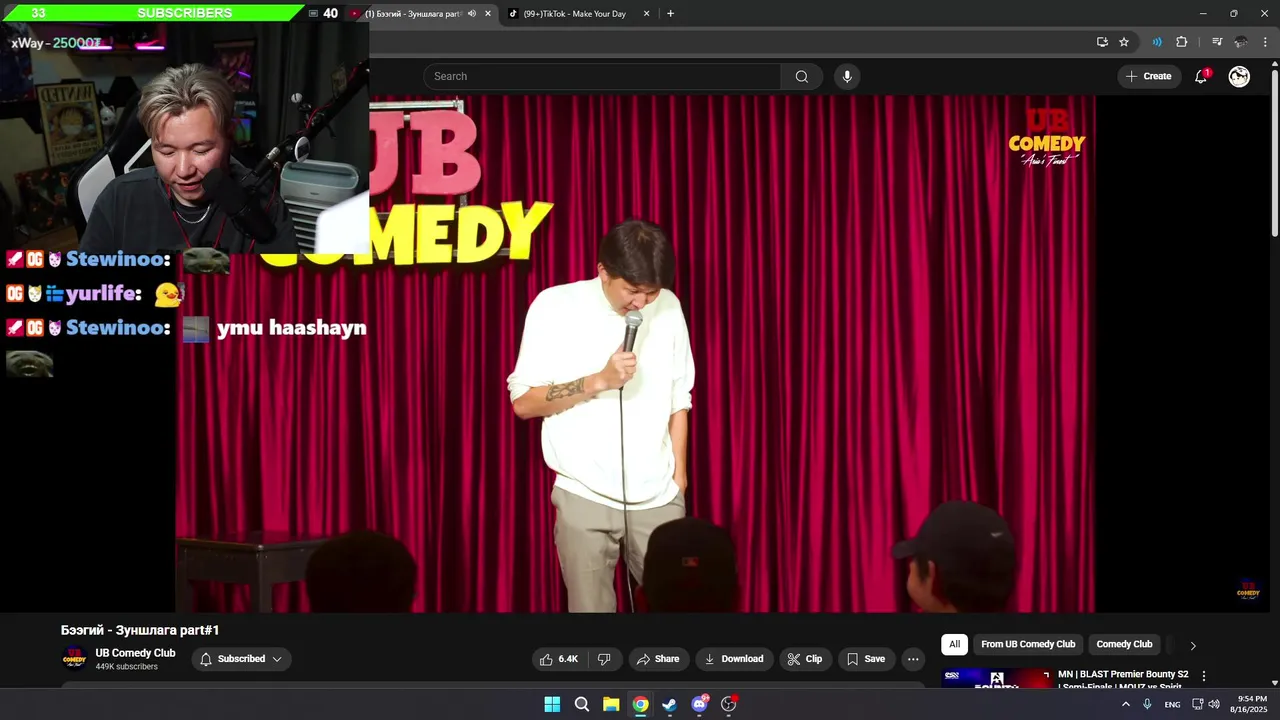Click the taskbar microphone tray icon
The width and height of the screenshot is (1280, 720).
pos(1148,704)
